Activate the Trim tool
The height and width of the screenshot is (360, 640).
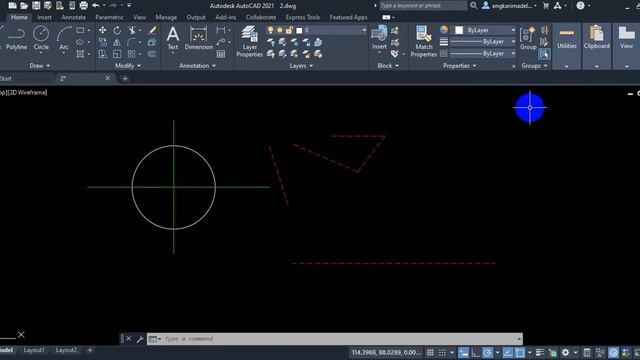[x=132, y=30]
